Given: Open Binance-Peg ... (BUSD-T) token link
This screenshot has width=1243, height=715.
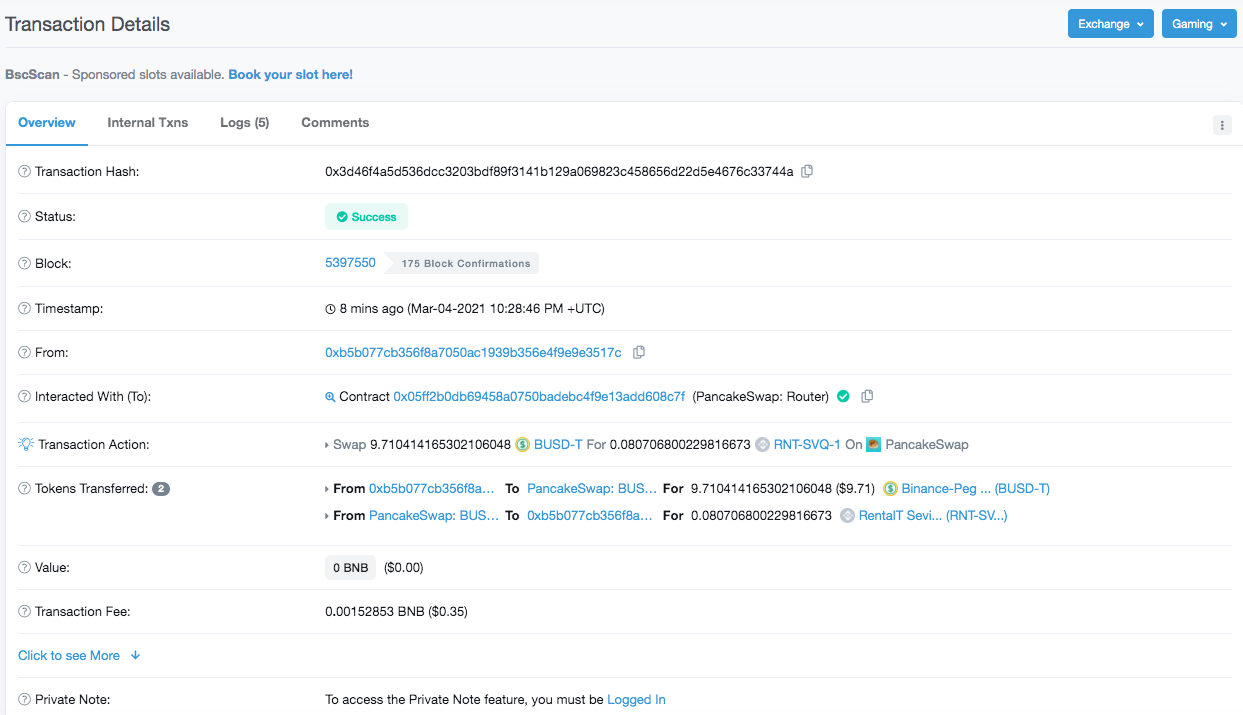Looking at the screenshot, I should click(x=976, y=489).
